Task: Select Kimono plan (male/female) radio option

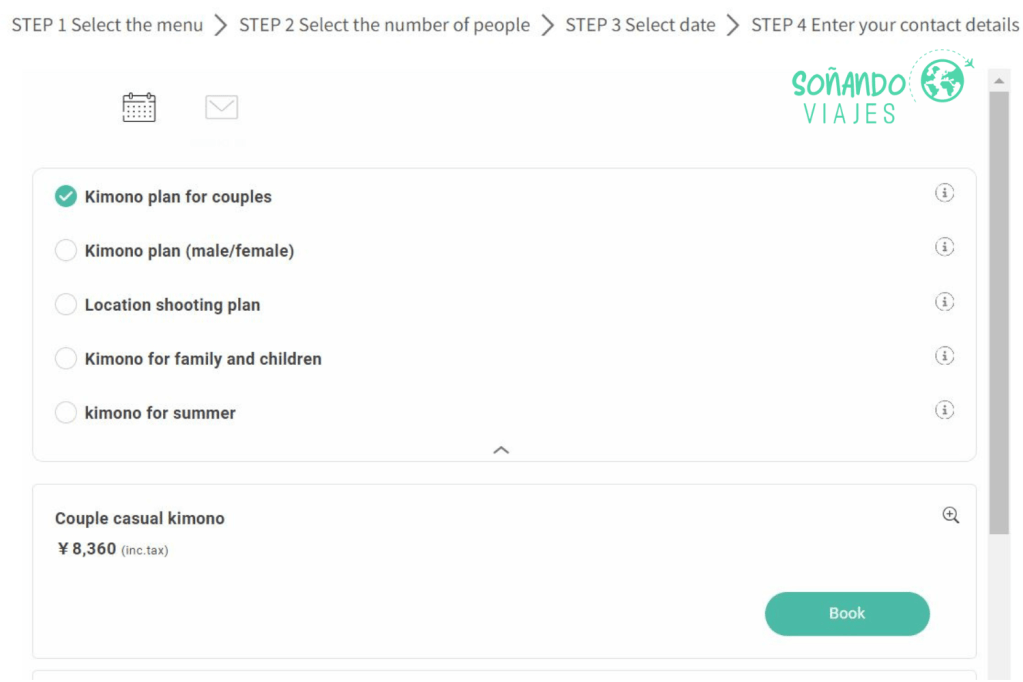Action: click(66, 251)
